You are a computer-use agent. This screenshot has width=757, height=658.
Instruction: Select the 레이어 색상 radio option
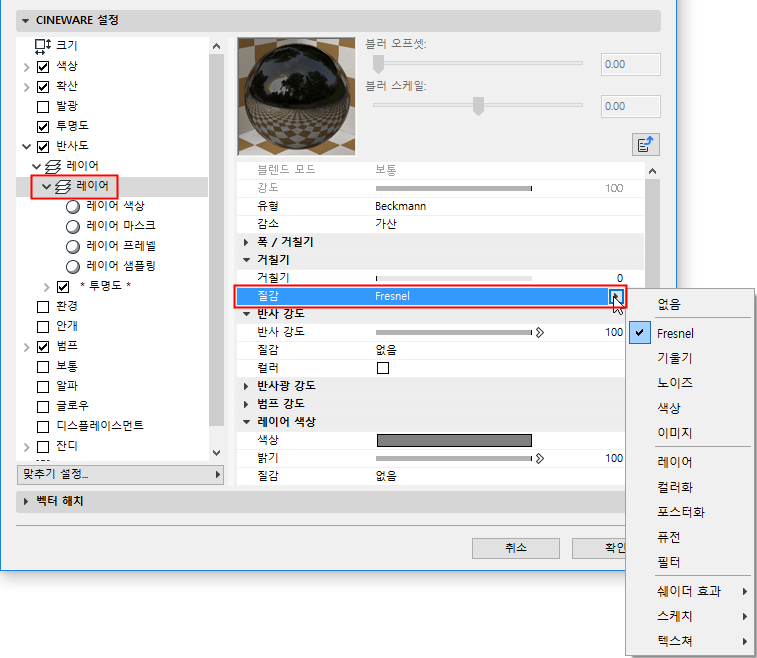(x=73, y=207)
